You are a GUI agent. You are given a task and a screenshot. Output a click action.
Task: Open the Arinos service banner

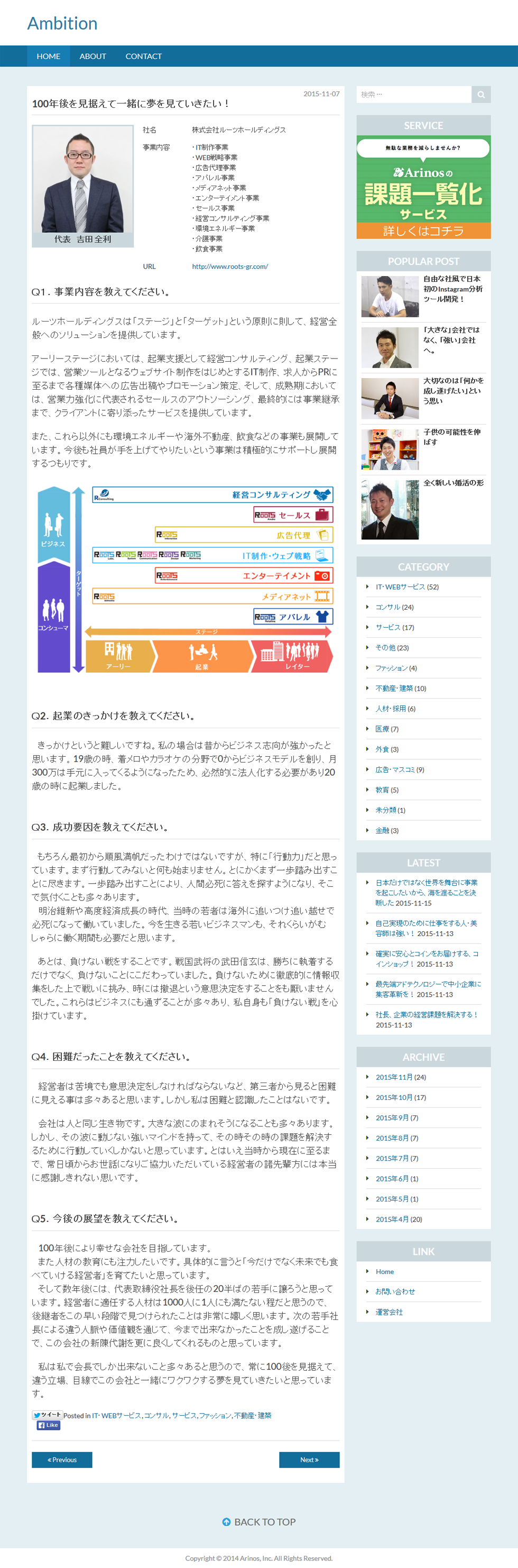[423, 187]
